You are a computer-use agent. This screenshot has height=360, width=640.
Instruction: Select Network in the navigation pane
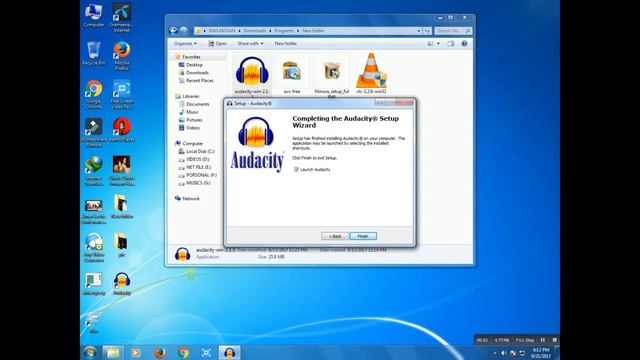click(x=191, y=198)
